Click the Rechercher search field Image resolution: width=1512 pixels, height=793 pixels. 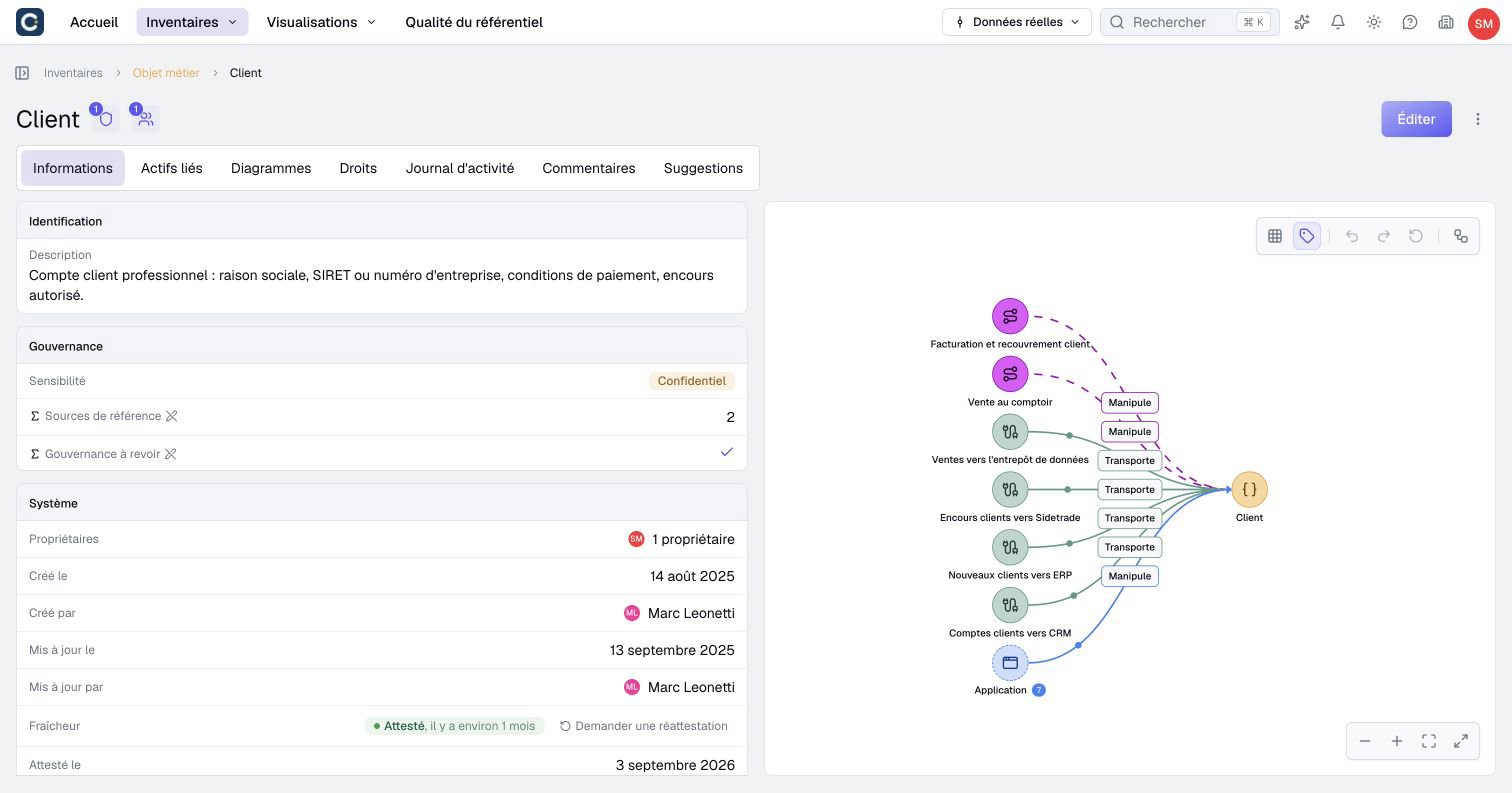1190,22
